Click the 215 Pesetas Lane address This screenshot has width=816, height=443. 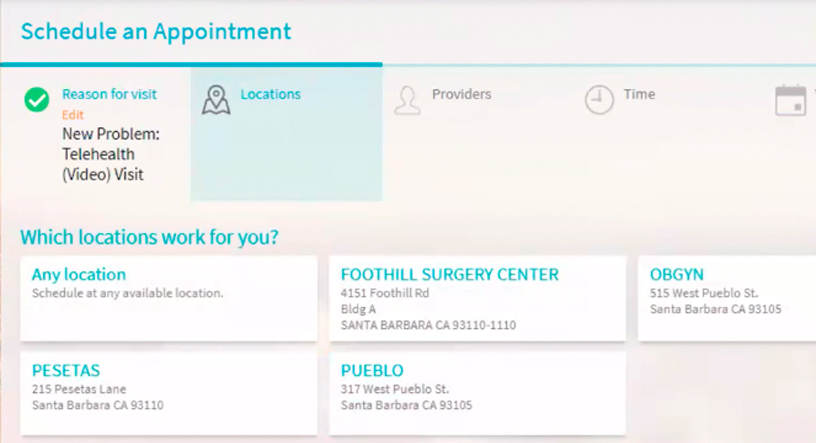79,389
